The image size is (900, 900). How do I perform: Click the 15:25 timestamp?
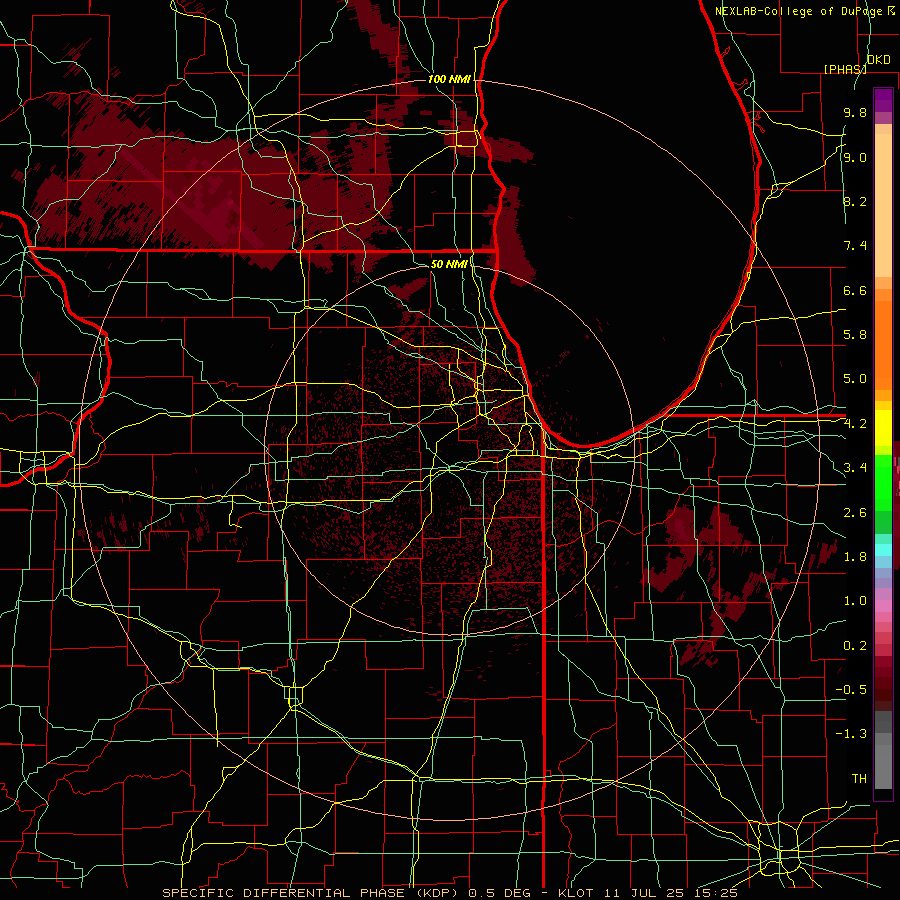click(717, 893)
